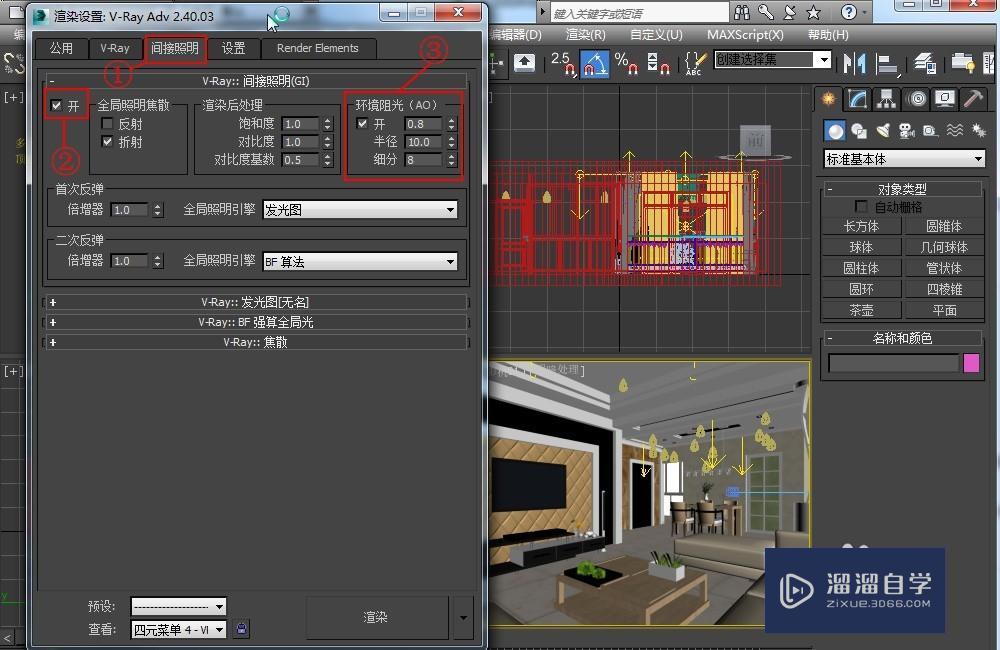Click the 渲染 render button
1000x650 pixels.
(375, 617)
